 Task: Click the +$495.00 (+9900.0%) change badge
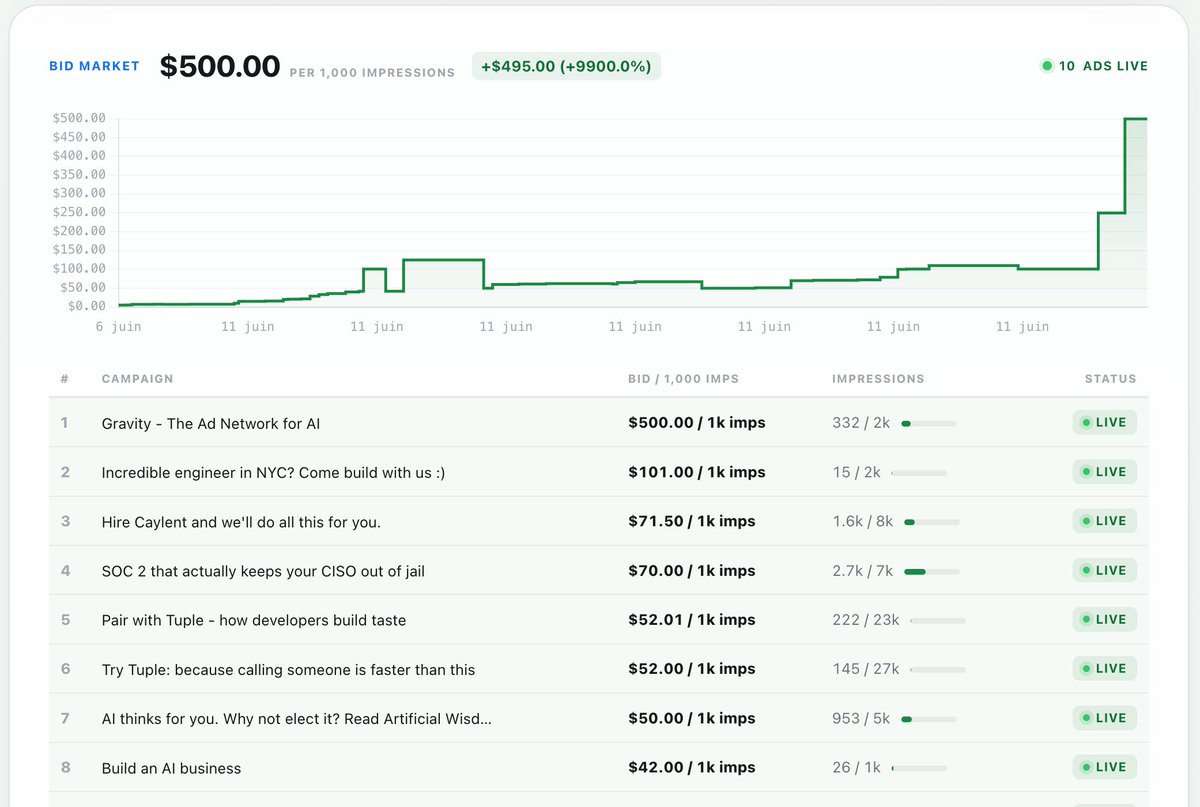566,67
